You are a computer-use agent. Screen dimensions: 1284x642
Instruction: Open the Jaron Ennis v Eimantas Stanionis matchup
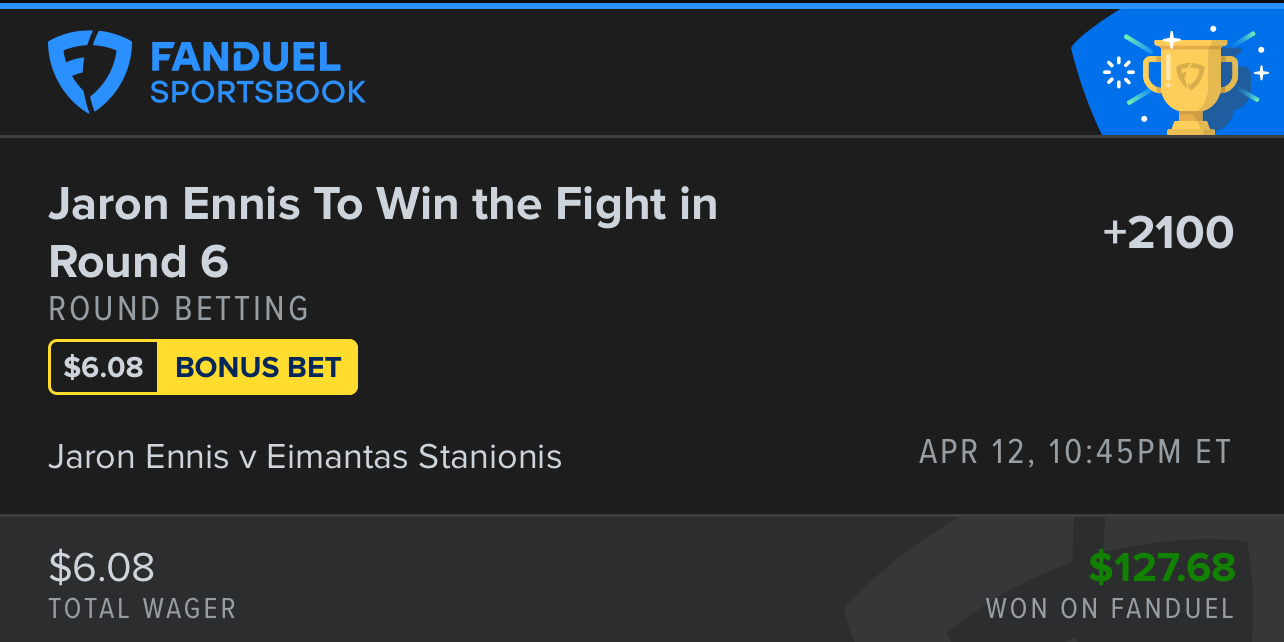pos(305,457)
